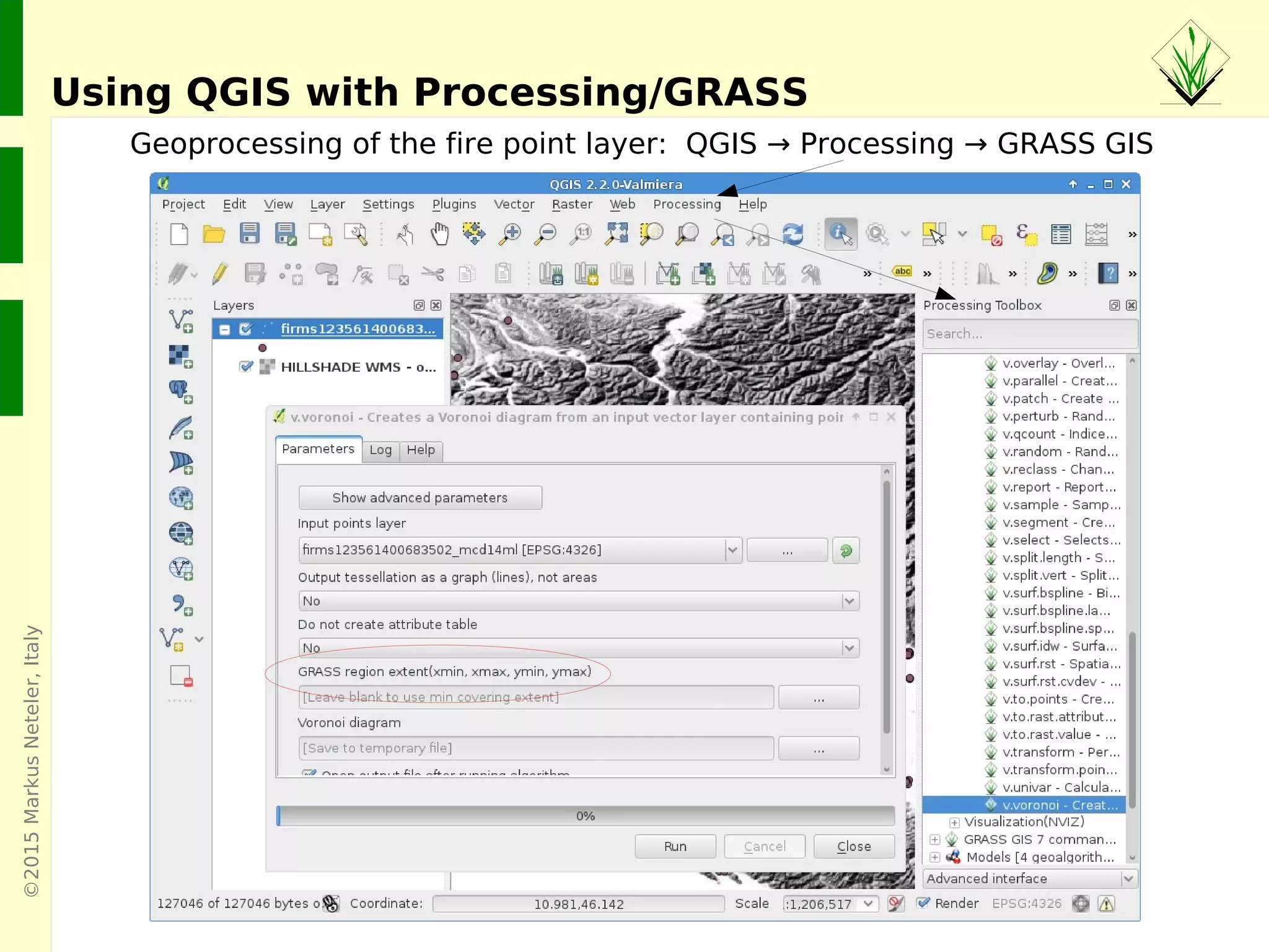Click the warning messages status bar icon
This screenshot has width=1269, height=952.
[x=1107, y=904]
